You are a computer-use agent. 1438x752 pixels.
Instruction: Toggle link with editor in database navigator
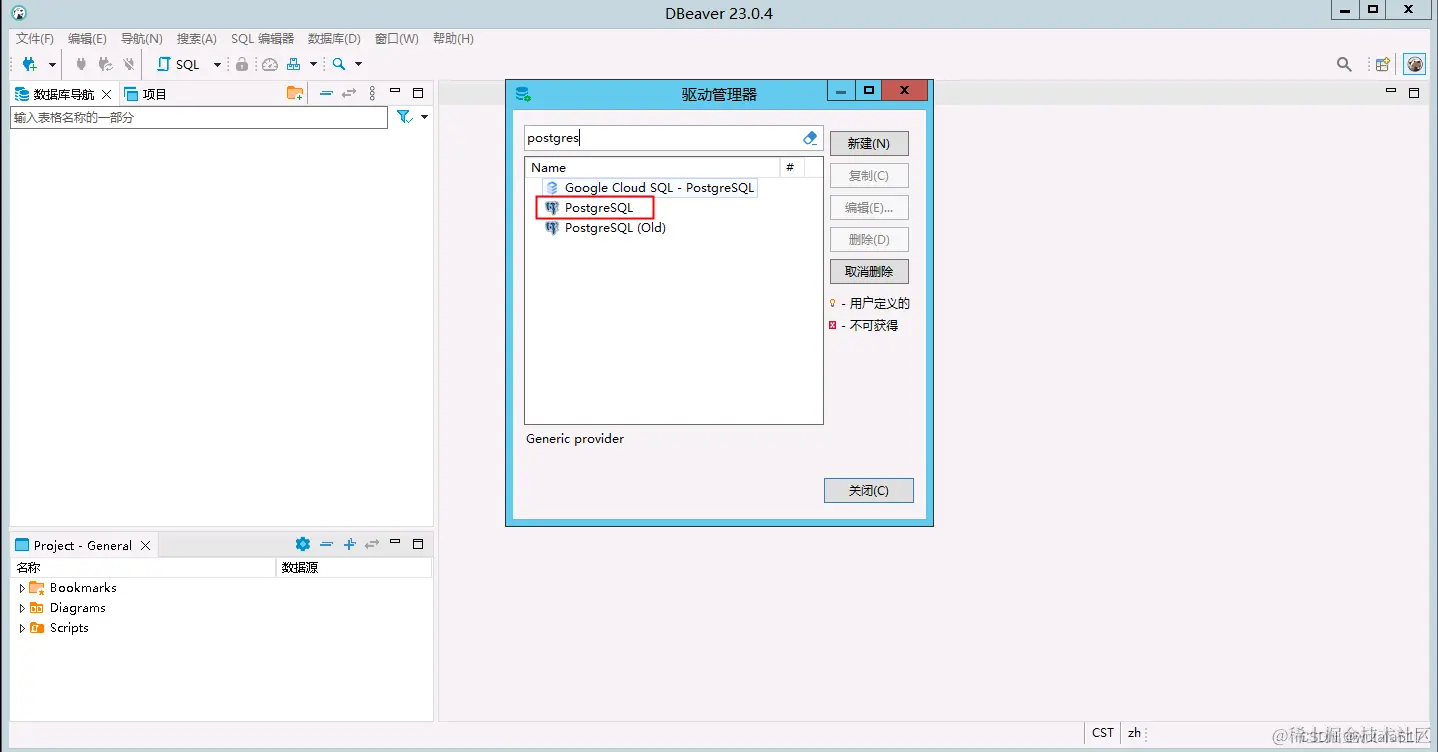click(349, 93)
